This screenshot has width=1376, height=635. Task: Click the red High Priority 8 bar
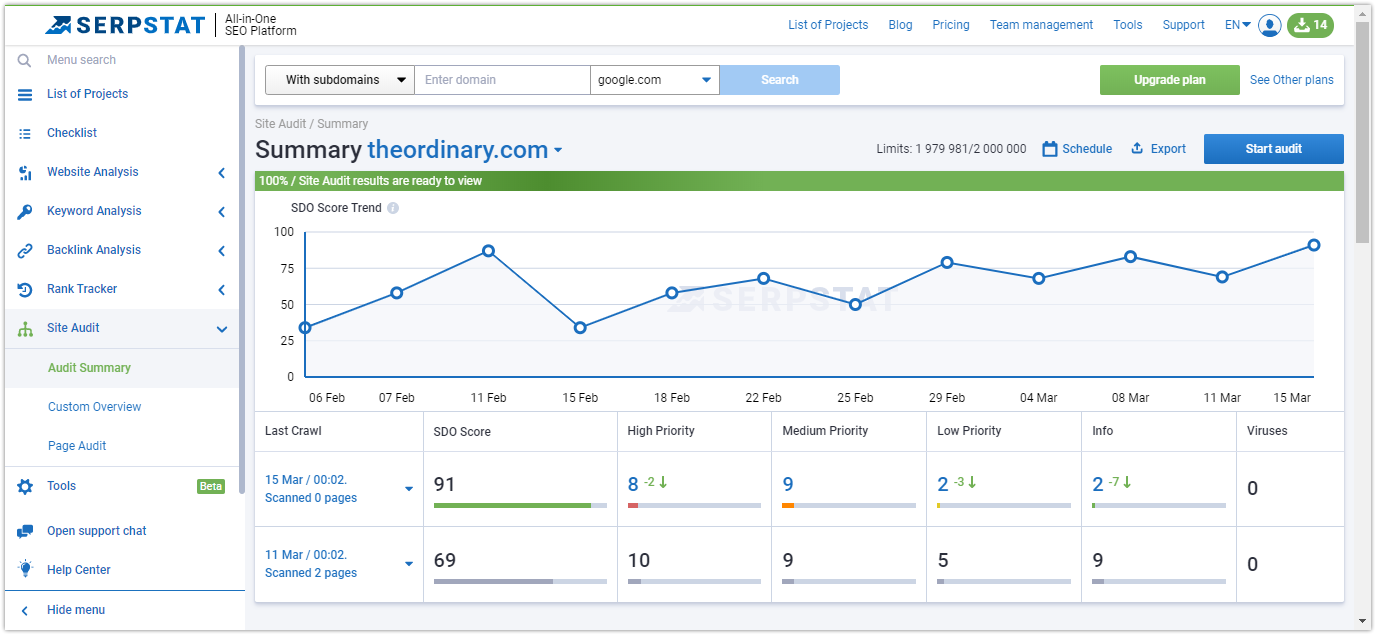coord(633,506)
